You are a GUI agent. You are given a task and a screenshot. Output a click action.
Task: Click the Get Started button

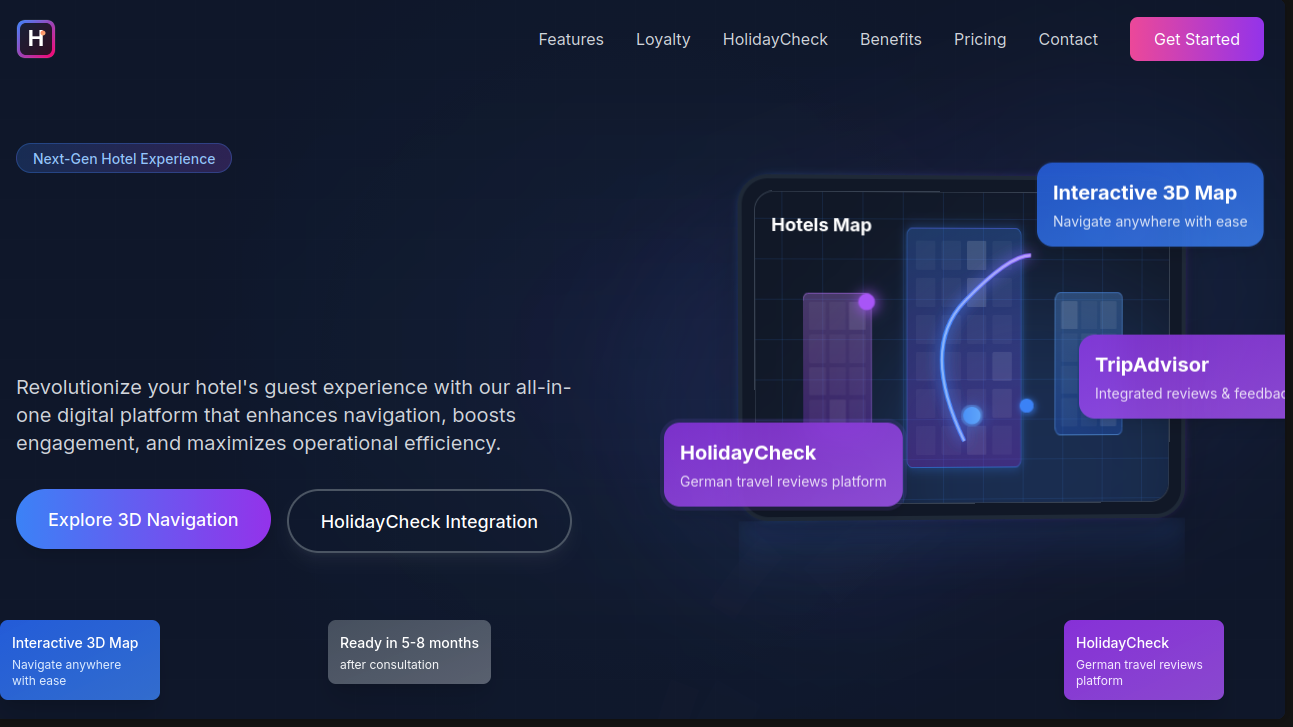click(x=1197, y=39)
